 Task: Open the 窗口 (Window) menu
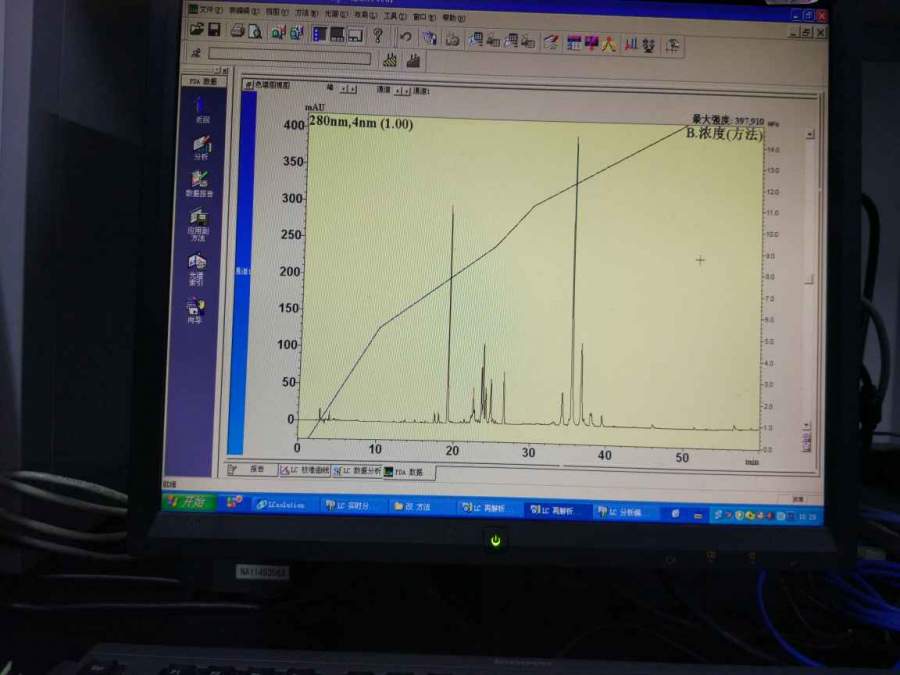424,17
